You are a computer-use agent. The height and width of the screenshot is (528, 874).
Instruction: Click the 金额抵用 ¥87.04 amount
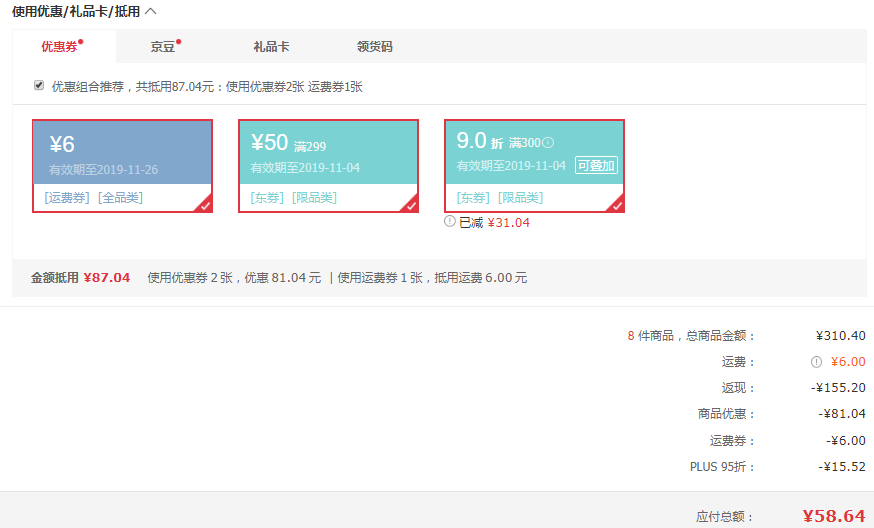[106, 278]
